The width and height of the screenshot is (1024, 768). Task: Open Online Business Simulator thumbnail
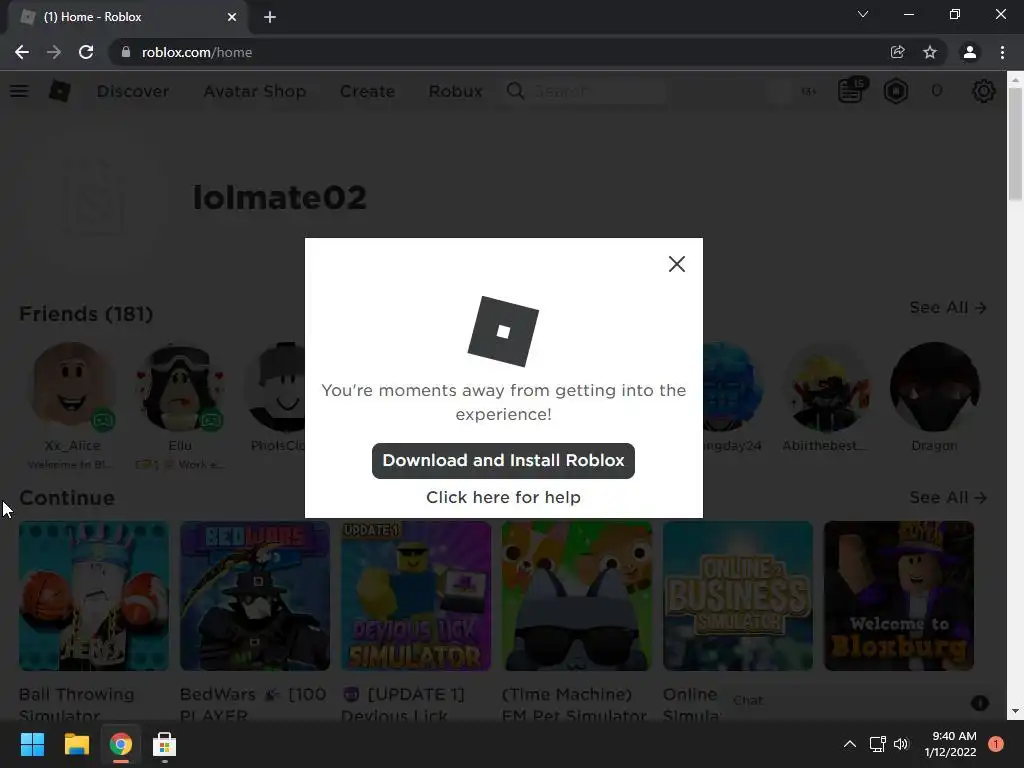738,596
